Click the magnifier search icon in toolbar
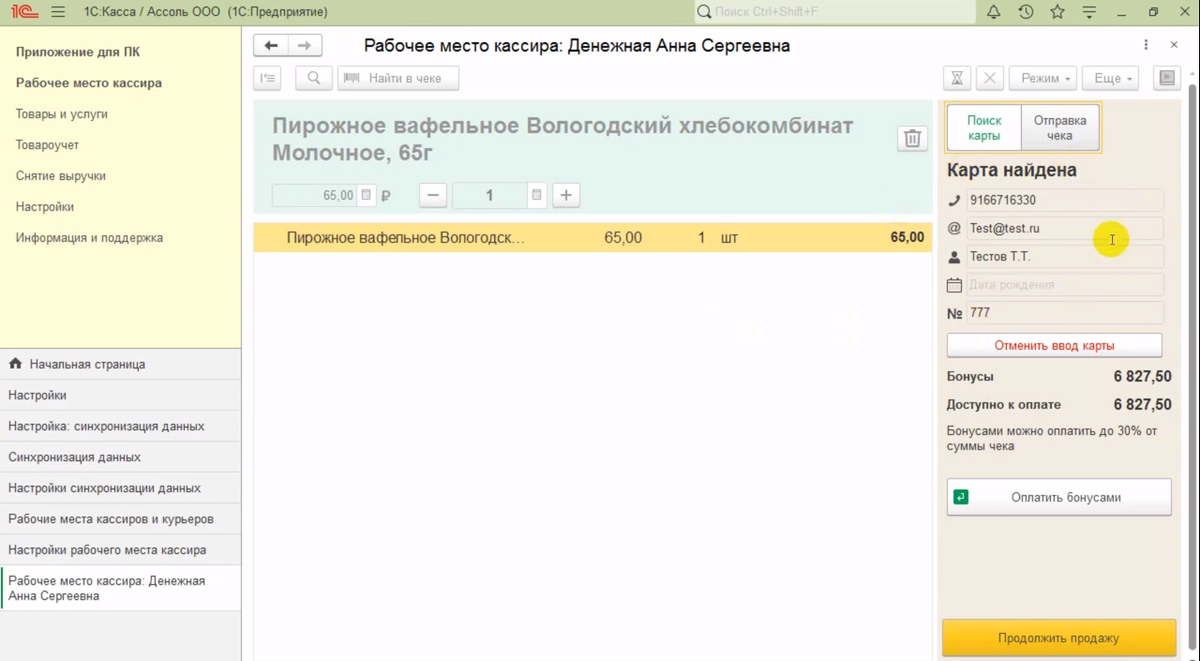 pos(314,78)
